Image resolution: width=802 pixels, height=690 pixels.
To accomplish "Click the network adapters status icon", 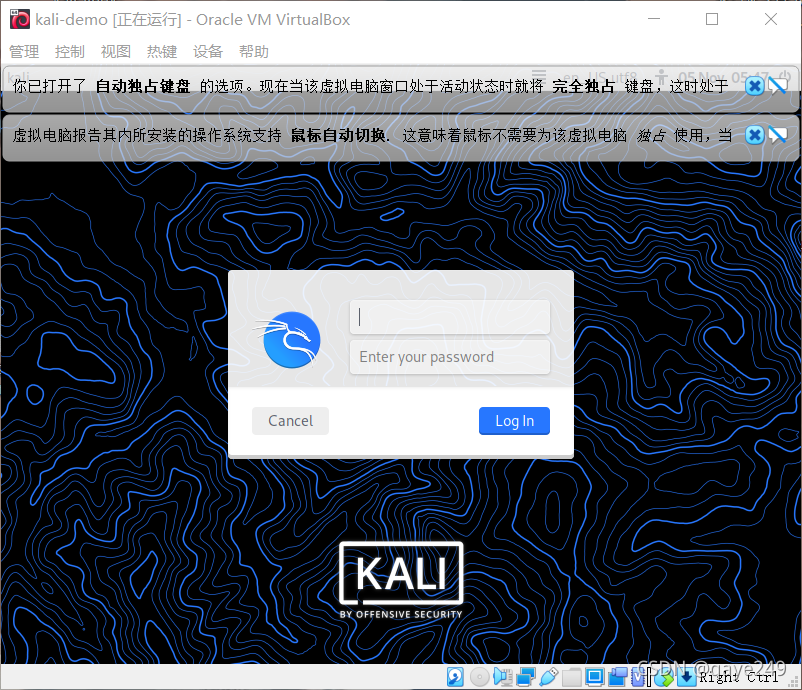I will coord(526,677).
